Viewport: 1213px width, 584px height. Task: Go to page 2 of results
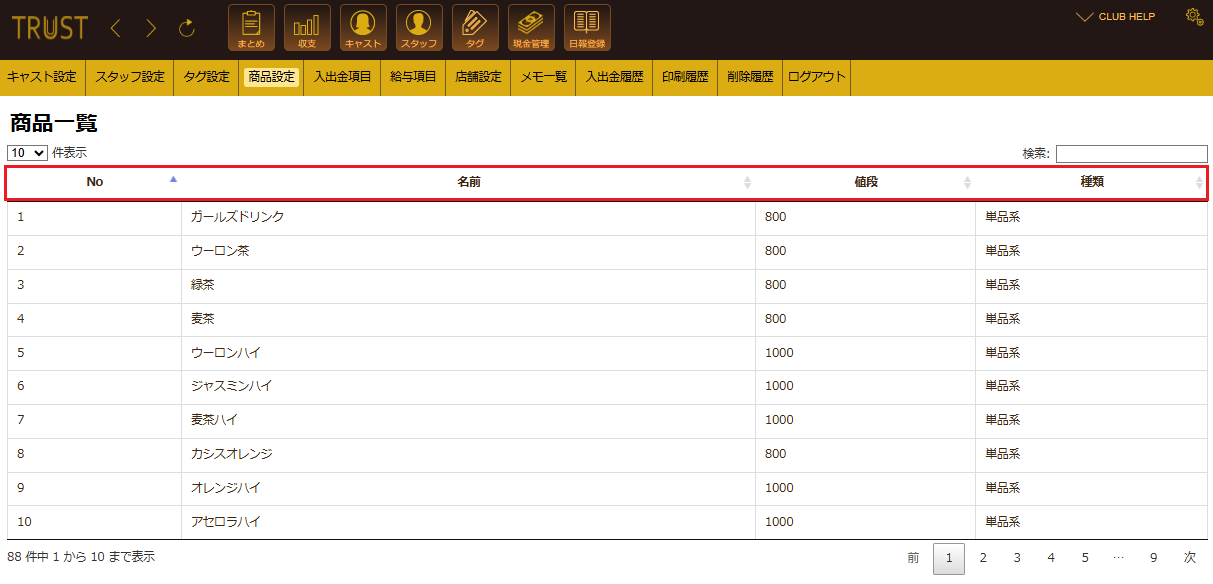point(983,558)
